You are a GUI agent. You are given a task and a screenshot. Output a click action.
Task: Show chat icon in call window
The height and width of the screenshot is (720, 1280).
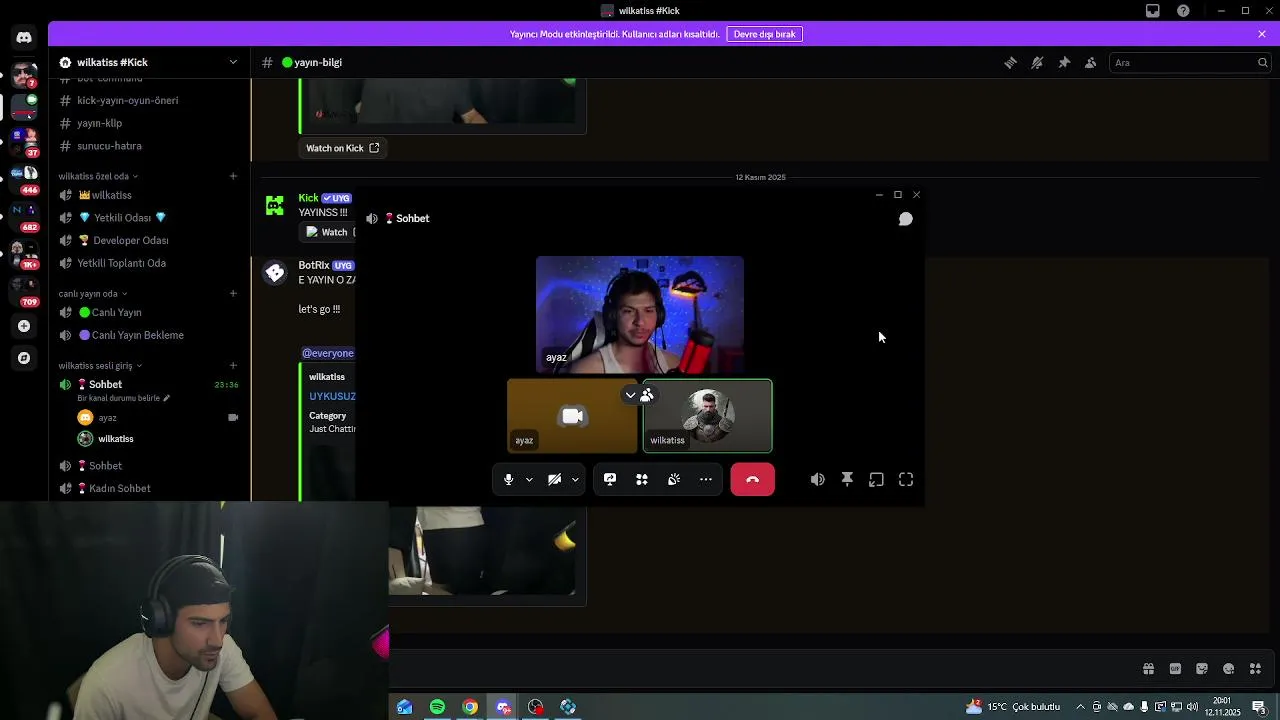tap(905, 219)
